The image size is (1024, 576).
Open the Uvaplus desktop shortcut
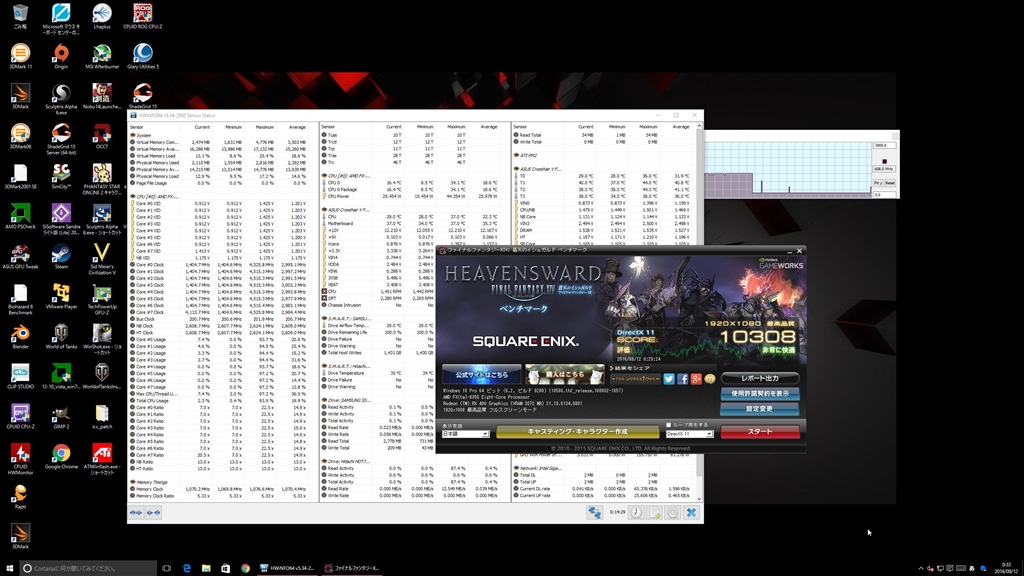click(102, 16)
